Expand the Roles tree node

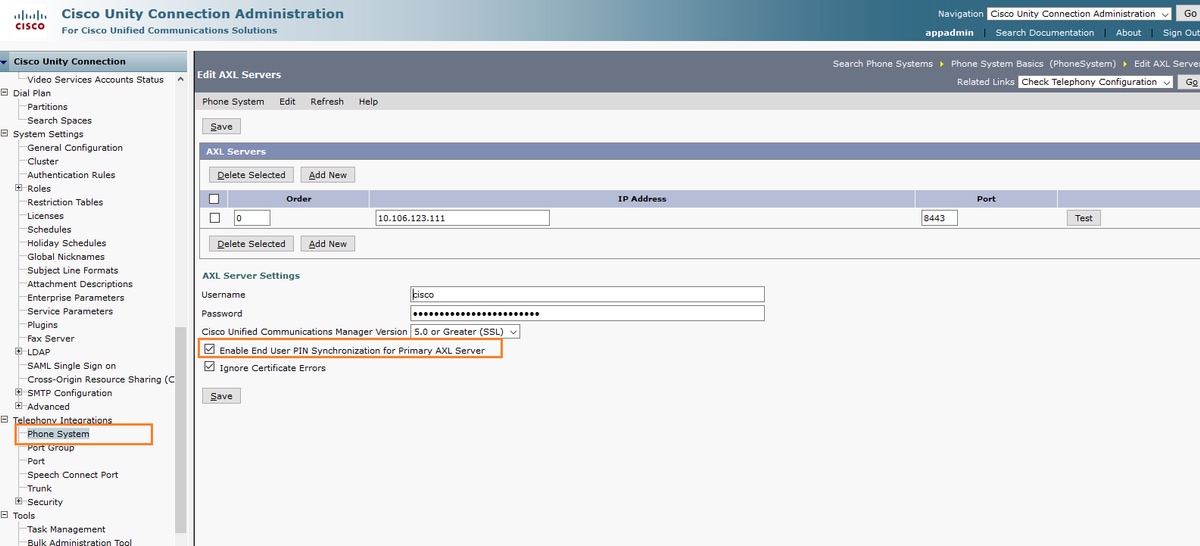click(19, 188)
